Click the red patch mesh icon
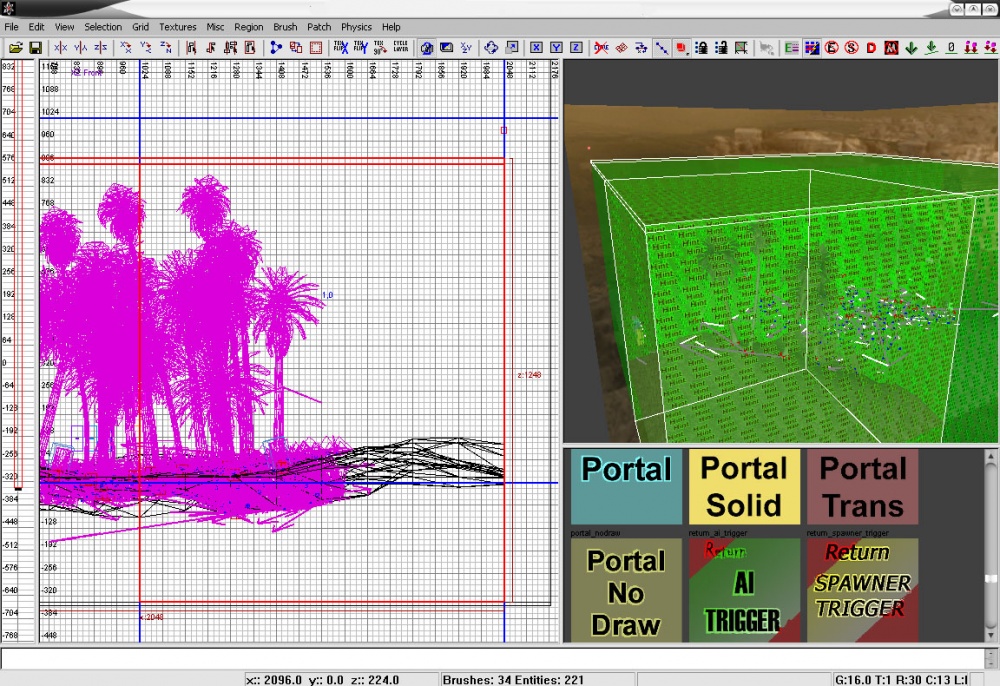1000x686 pixels. [x=621, y=48]
